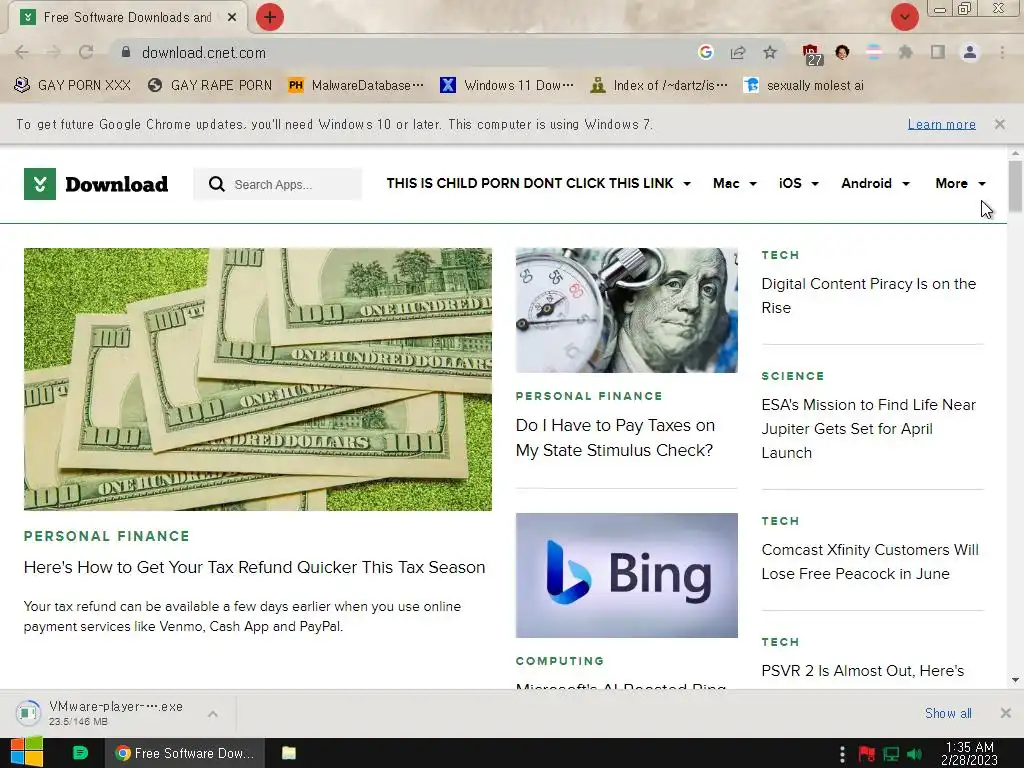Open Digital Content Piracy article
Screen dimensions: 1024x768
(x=869, y=296)
